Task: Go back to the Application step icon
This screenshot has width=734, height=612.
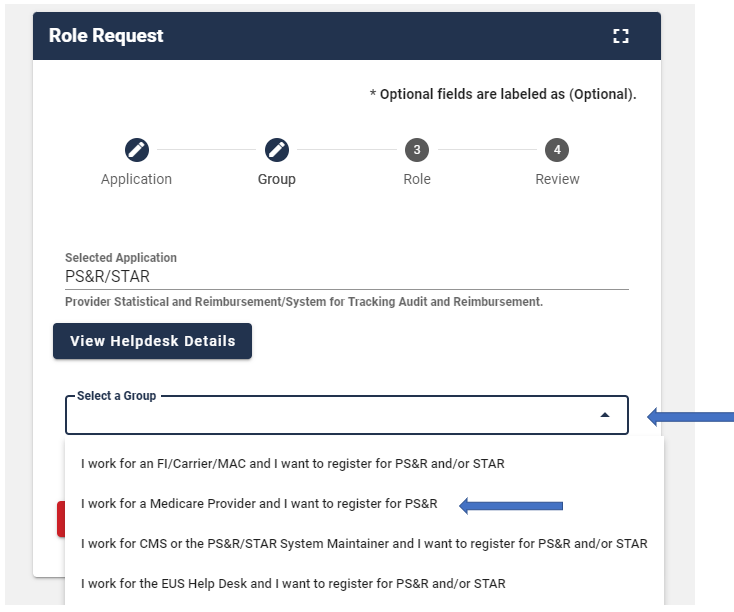Action: (x=137, y=150)
